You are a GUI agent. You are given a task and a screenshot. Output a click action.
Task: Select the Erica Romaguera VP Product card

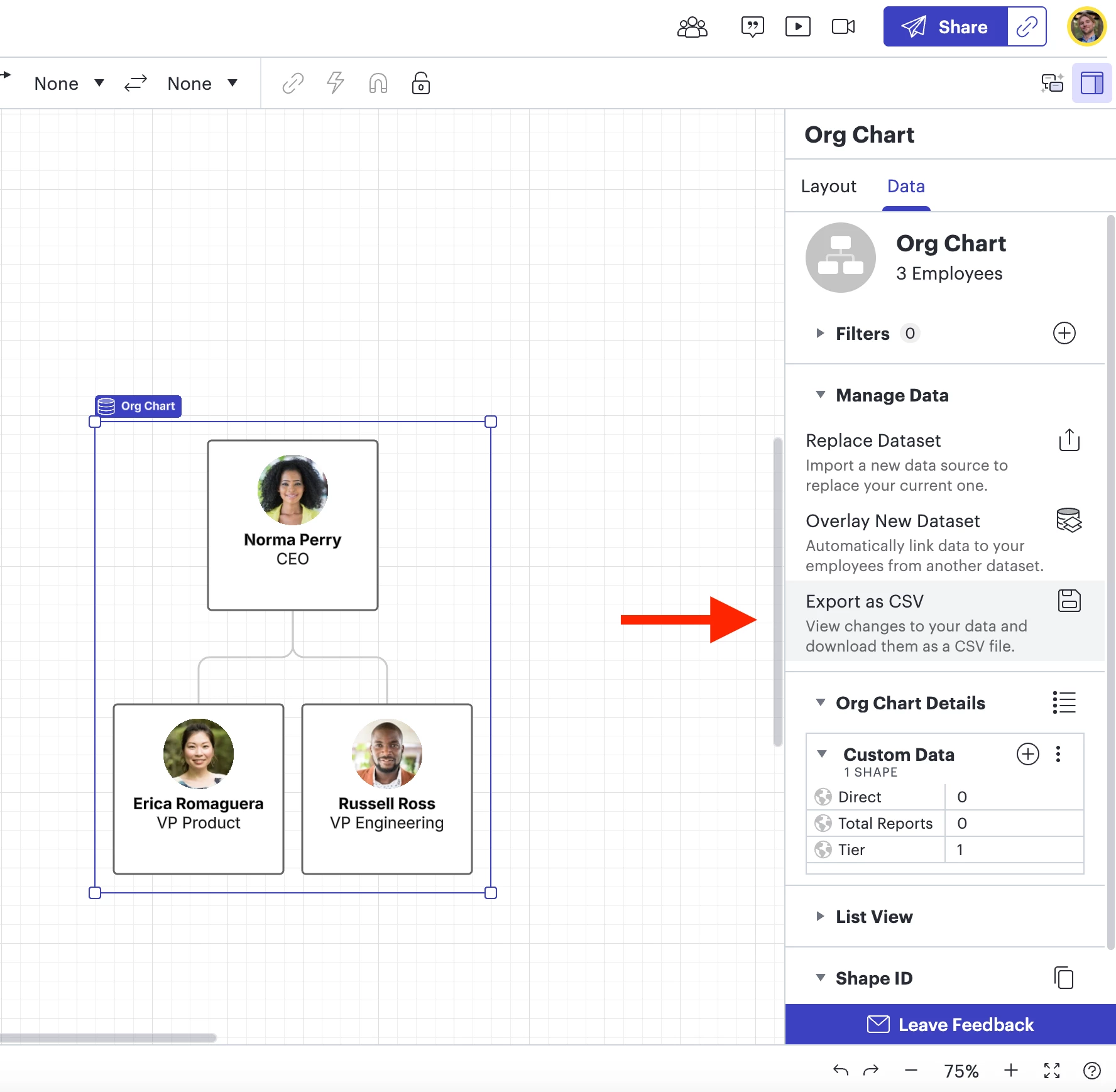pyautogui.click(x=198, y=789)
